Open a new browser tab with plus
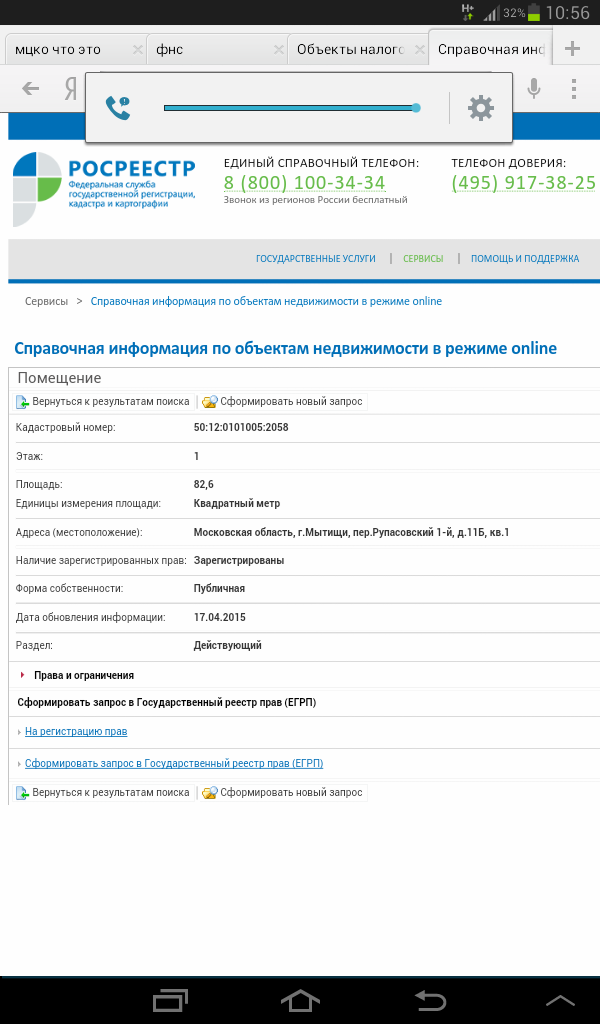This screenshot has height=1024, width=600. [x=572, y=49]
